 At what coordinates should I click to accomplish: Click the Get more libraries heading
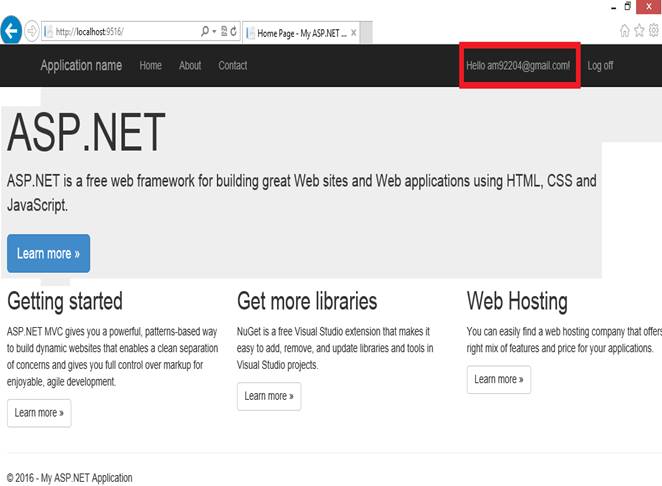[x=307, y=301]
